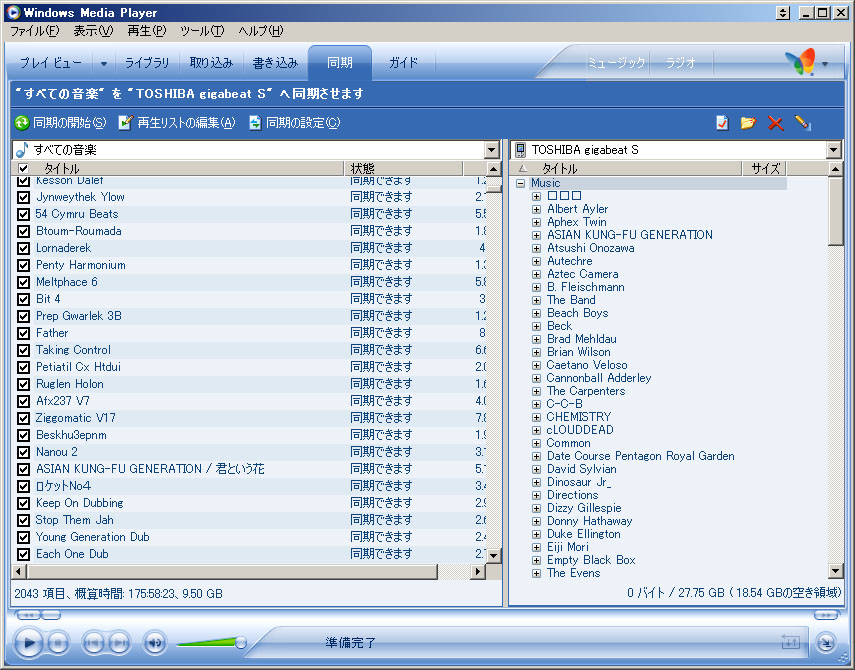This screenshot has height=670, width=855.
Task: Click the Play button
Action: pos(28,643)
